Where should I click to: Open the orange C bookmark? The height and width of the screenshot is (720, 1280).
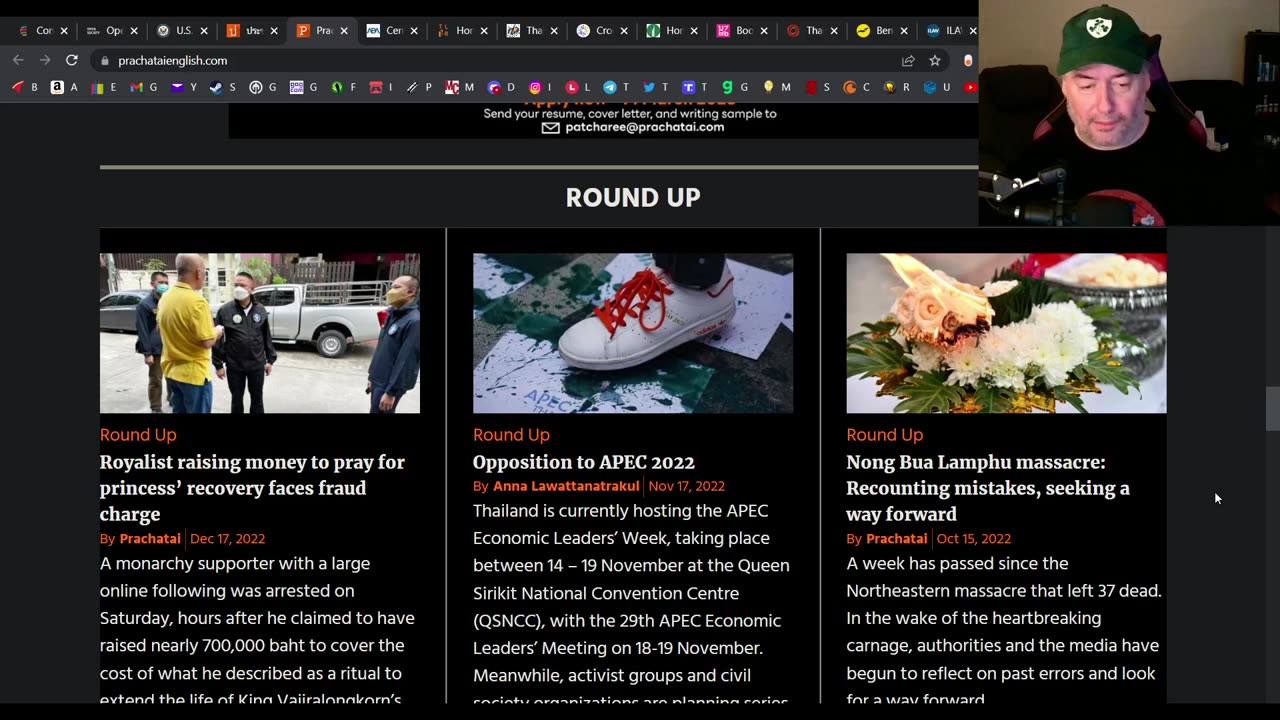[x=856, y=87]
